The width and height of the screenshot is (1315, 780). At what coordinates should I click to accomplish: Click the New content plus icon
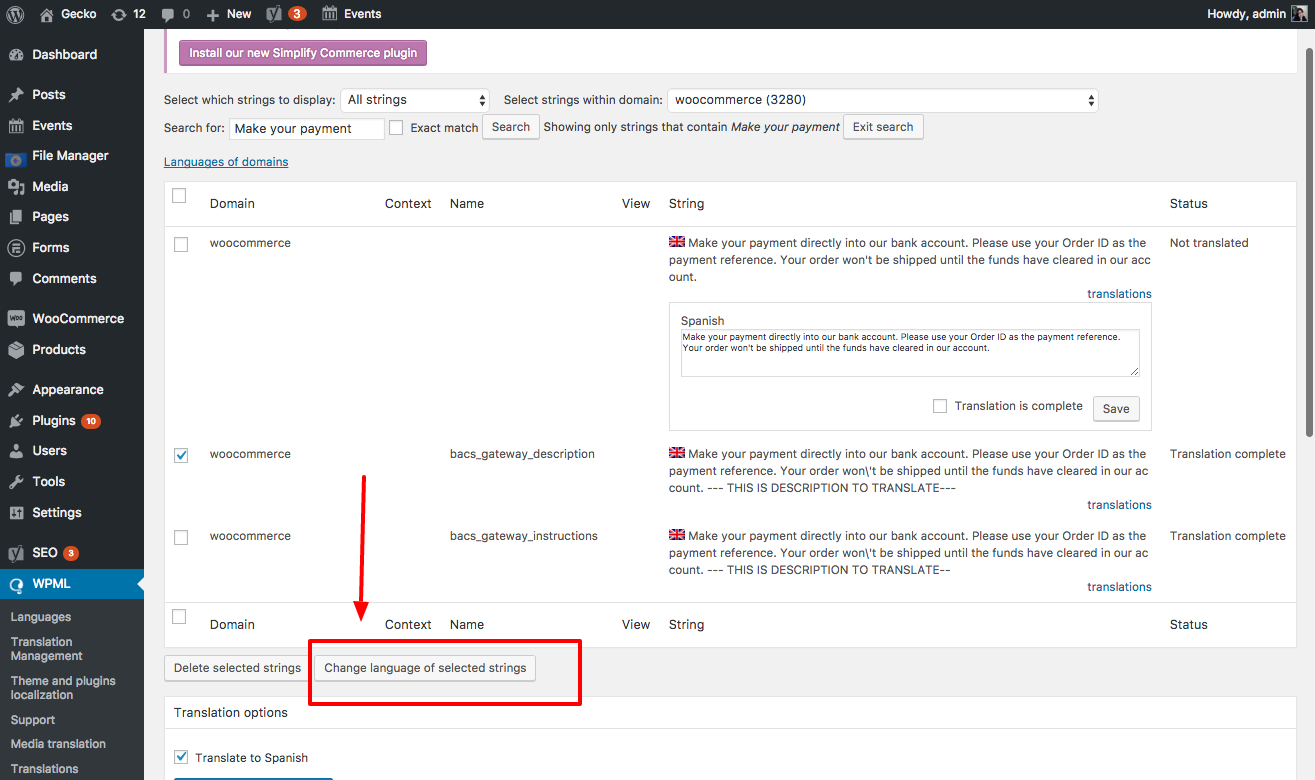tap(212, 14)
